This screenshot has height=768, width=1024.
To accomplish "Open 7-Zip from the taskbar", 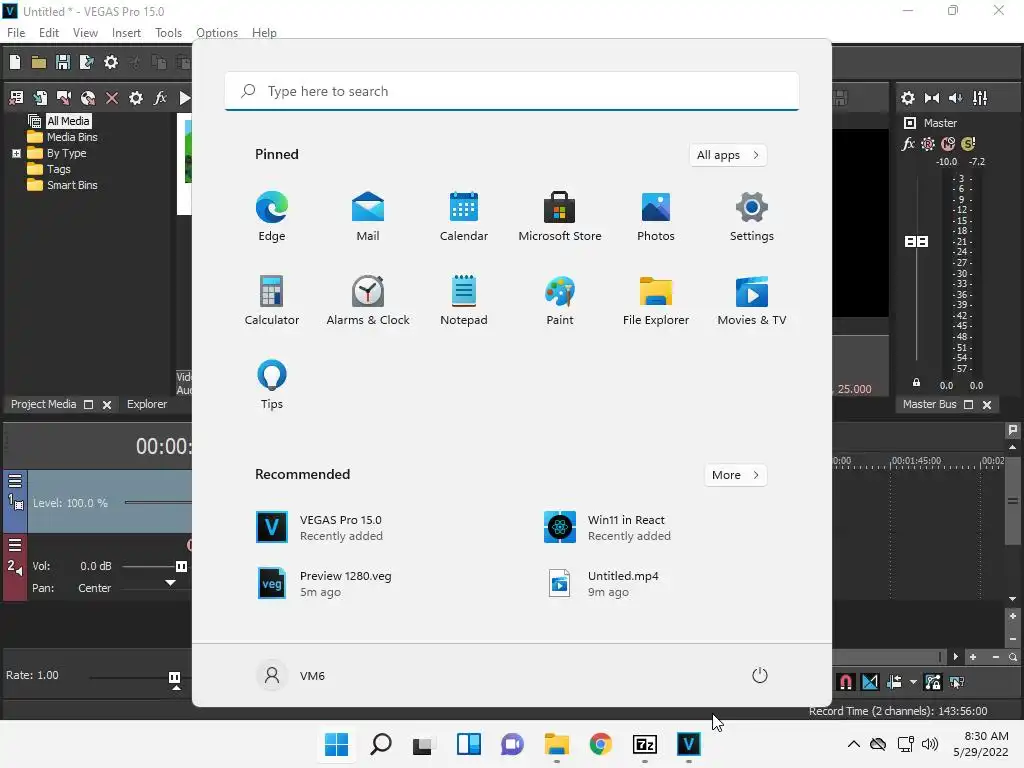I will pos(645,744).
